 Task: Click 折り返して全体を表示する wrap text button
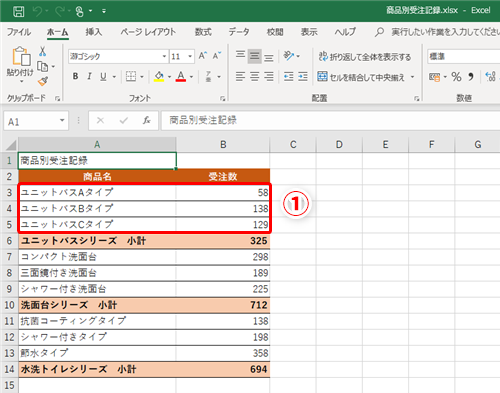(x=364, y=57)
